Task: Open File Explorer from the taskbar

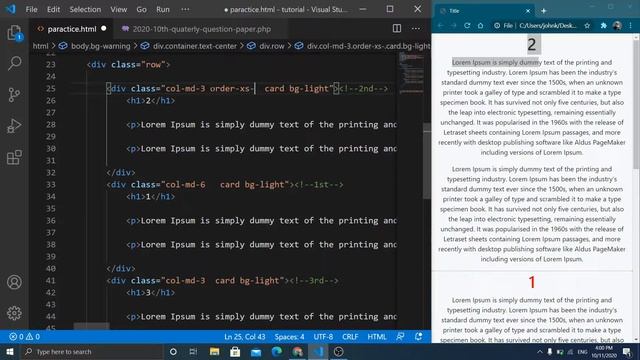Action: point(214,351)
